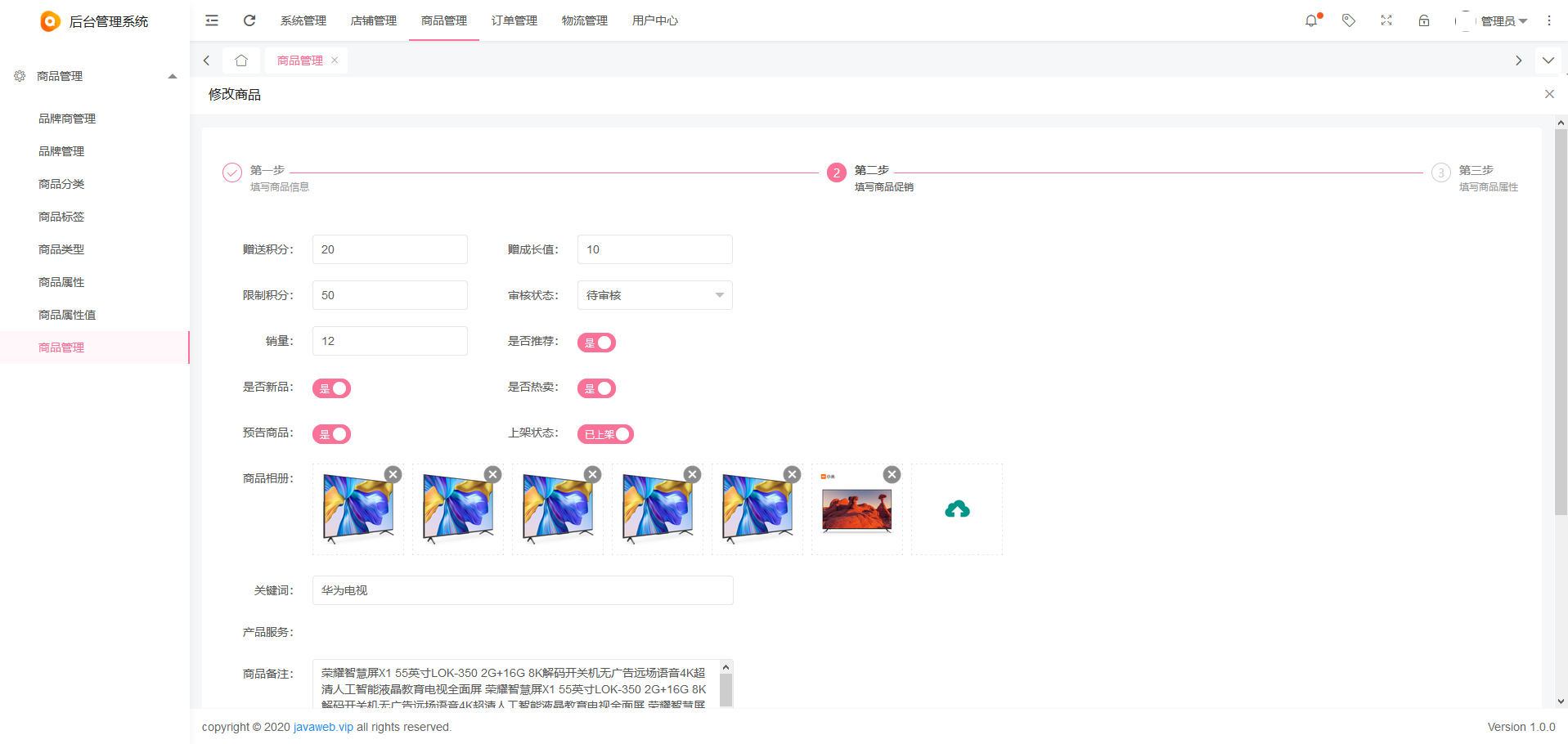
Task: Switch 上架状态 from 已上架
Action: pyautogui.click(x=605, y=433)
